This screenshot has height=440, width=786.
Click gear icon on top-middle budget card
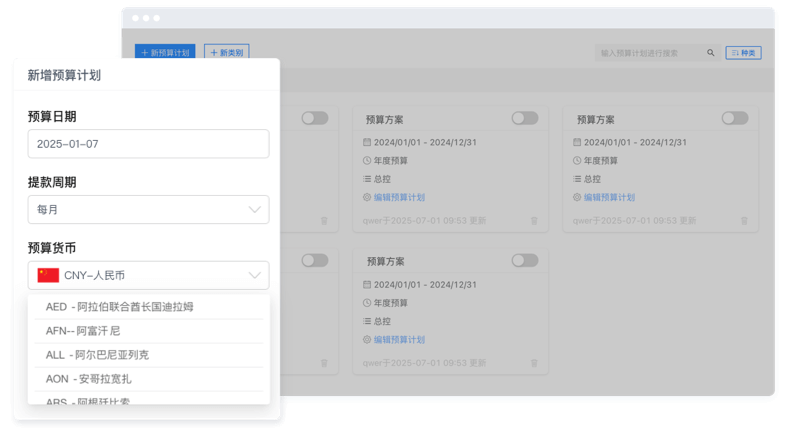coord(367,197)
